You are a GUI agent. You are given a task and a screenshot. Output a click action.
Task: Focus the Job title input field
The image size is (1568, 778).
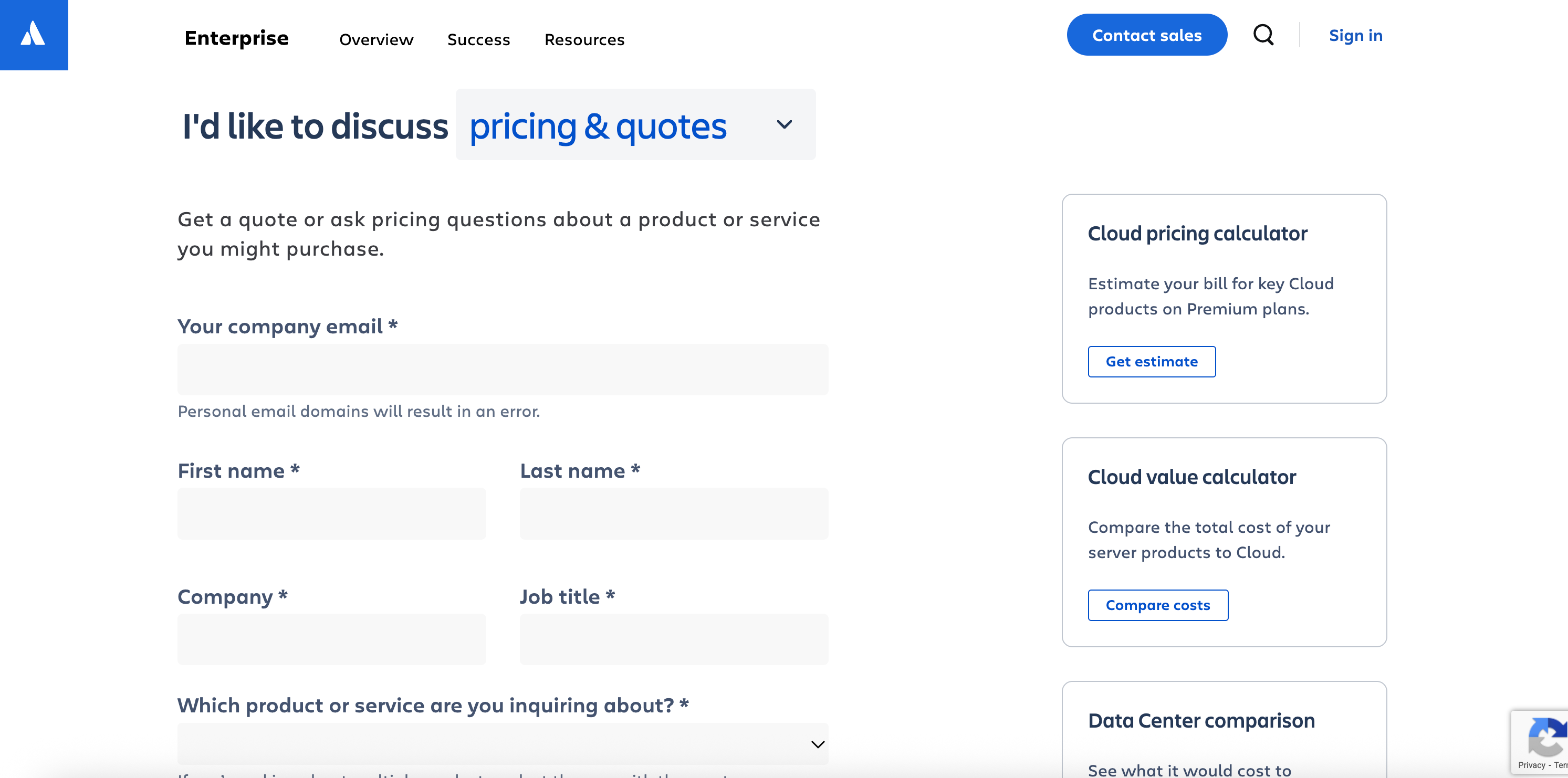tap(674, 639)
